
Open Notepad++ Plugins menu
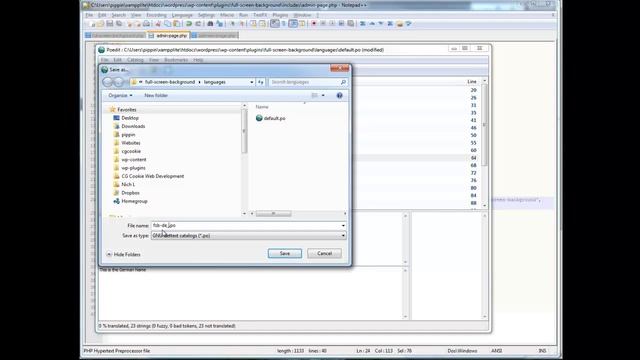pos(280,15)
